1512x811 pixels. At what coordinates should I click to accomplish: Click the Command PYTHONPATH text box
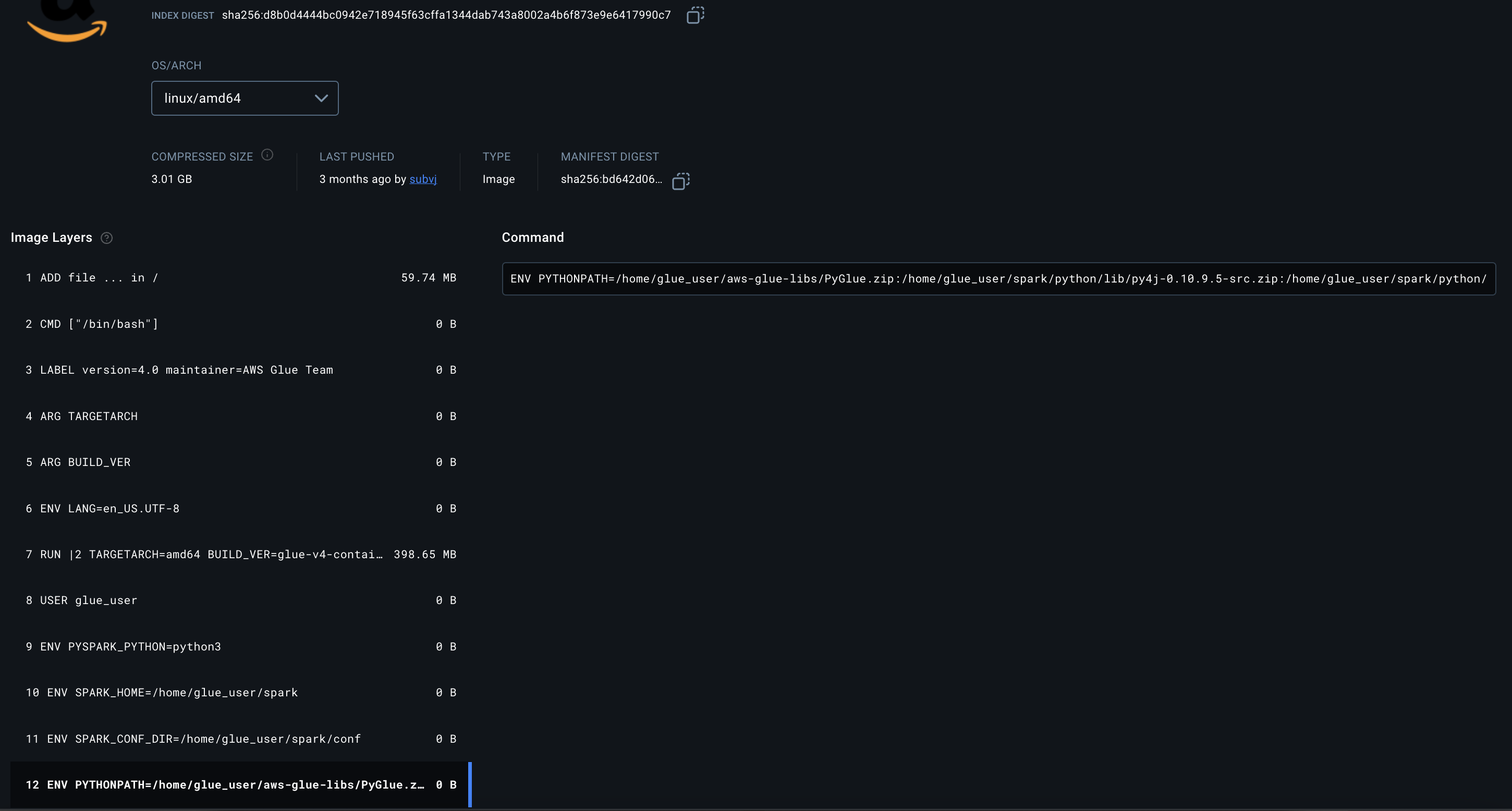[x=998, y=279]
